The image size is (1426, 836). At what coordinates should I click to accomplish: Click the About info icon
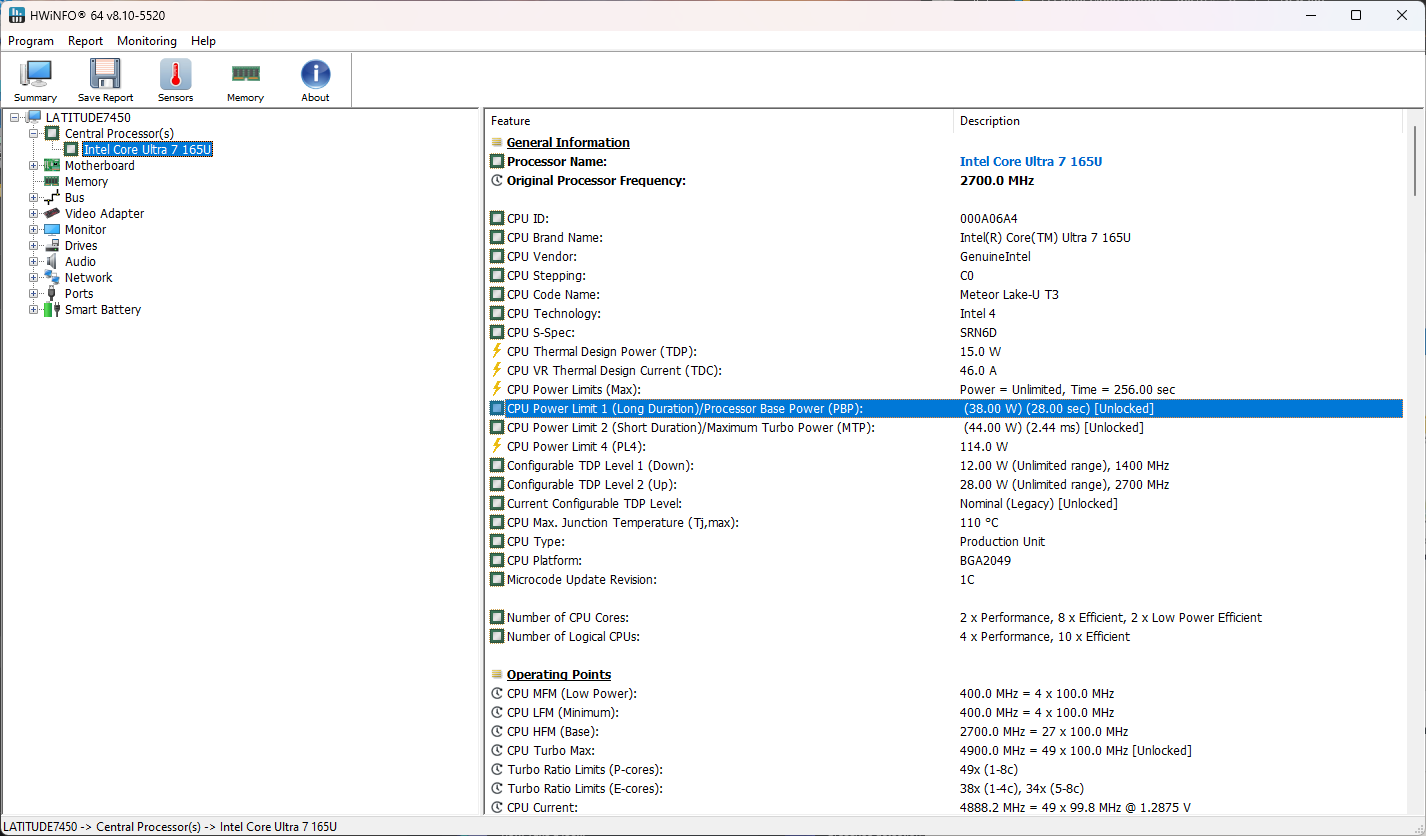315,76
